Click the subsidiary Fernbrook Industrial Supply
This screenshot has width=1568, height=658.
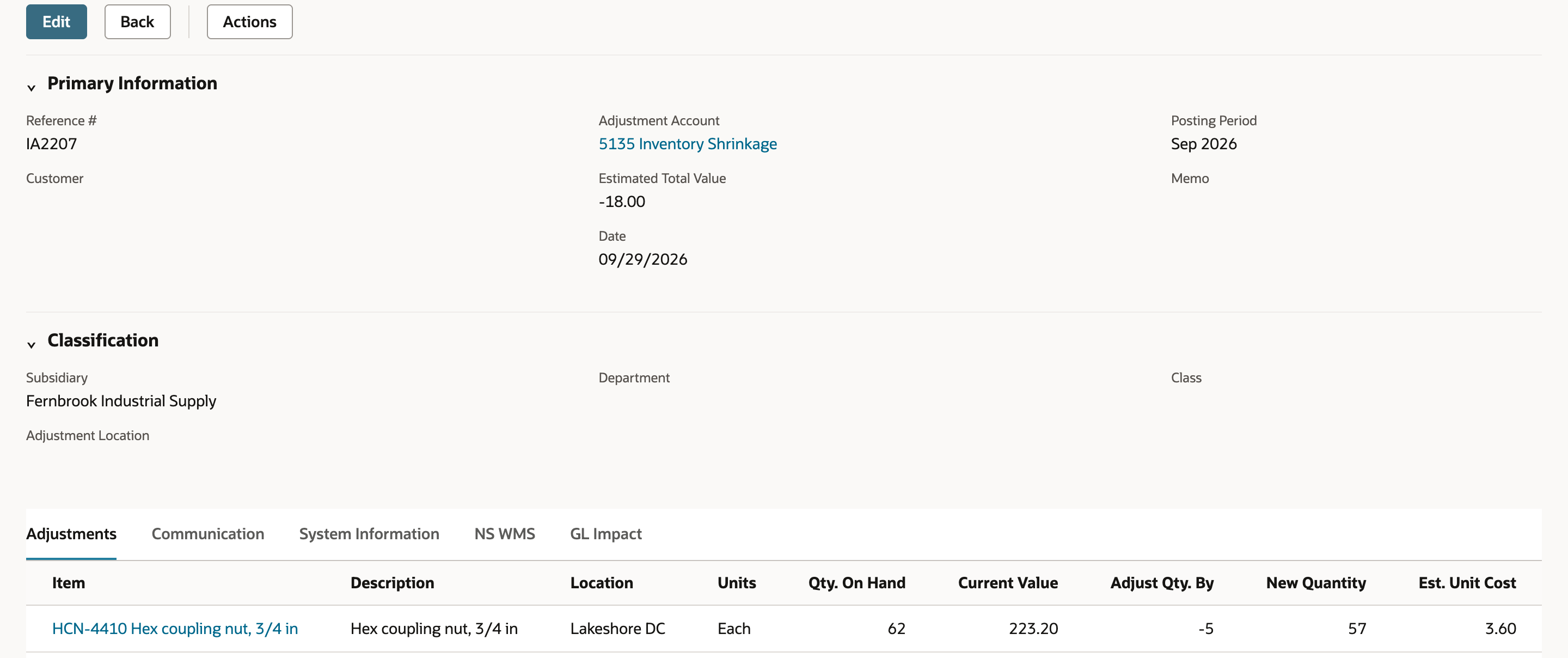click(x=121, y=401)
